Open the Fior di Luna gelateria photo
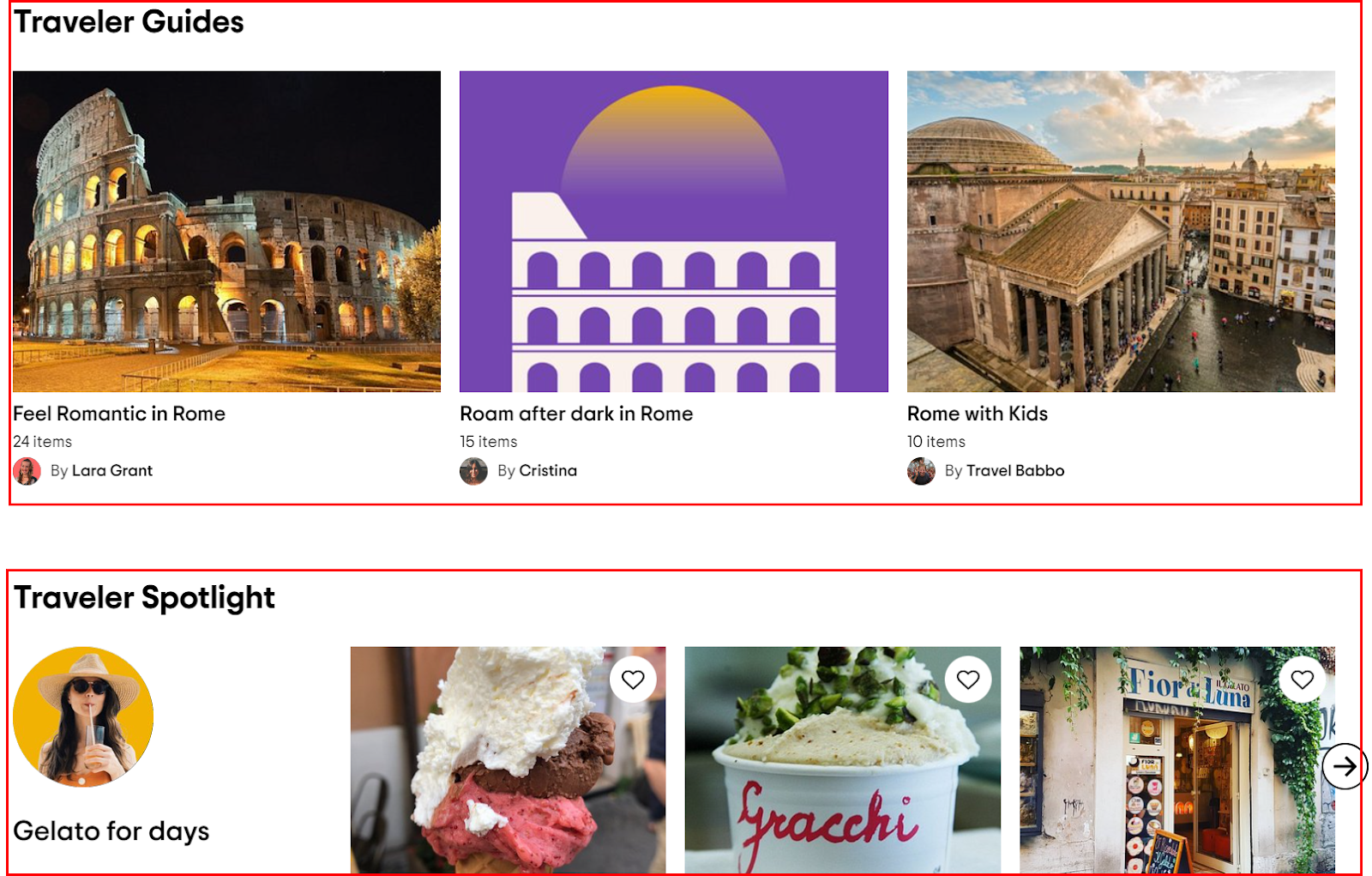The width and height of the screenshot is (1372, 876). point(1177,760)
